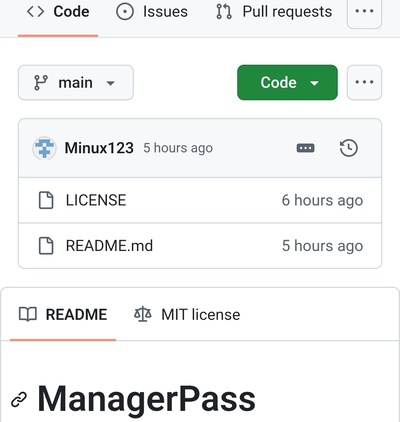Select the README tab

coord(63,315)
